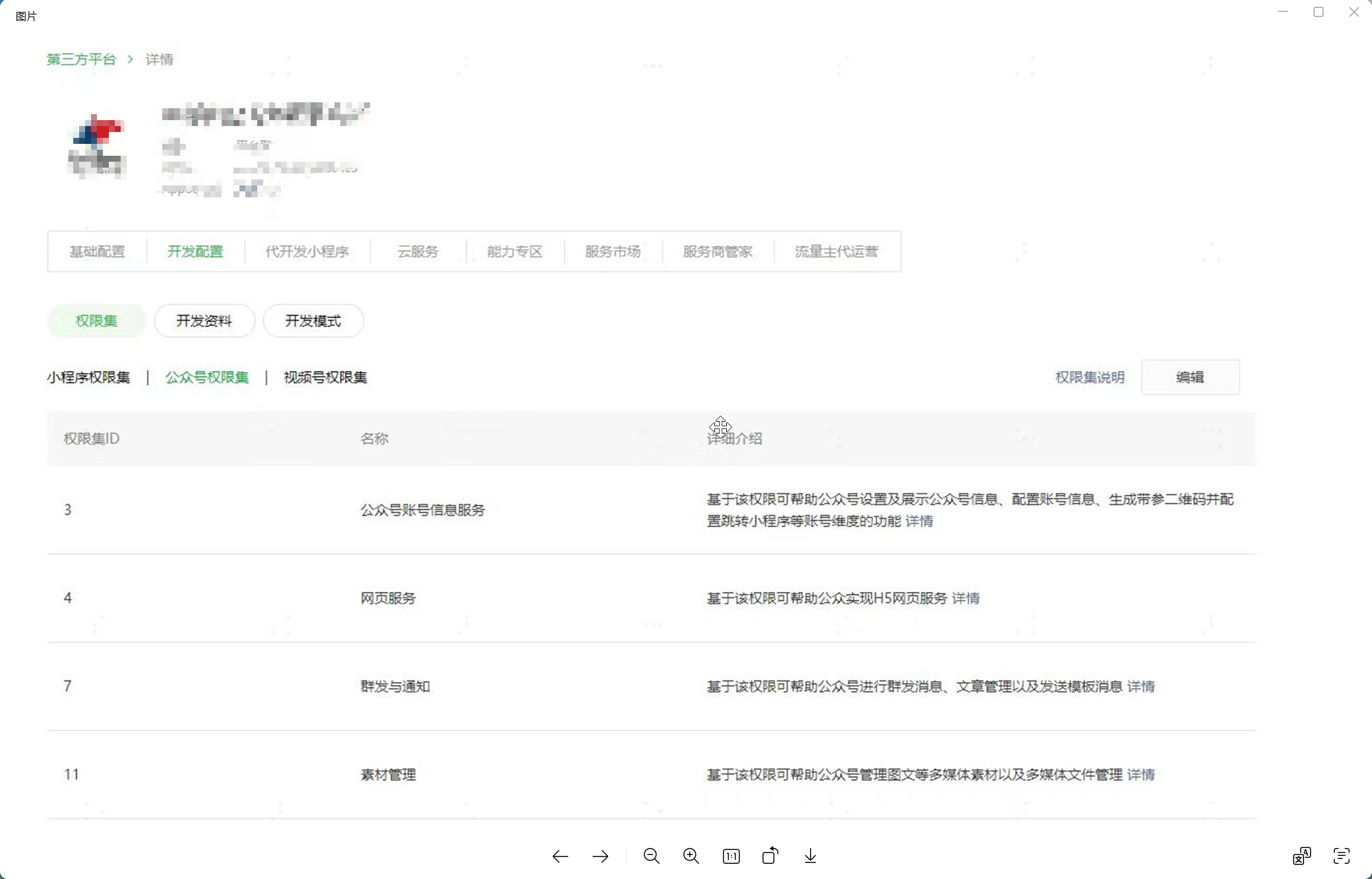Image resolution: width=1372 pixels, height=879 pixels.
Task: Click 第三方平台 breadcrumb link
Action: point(81,59)
